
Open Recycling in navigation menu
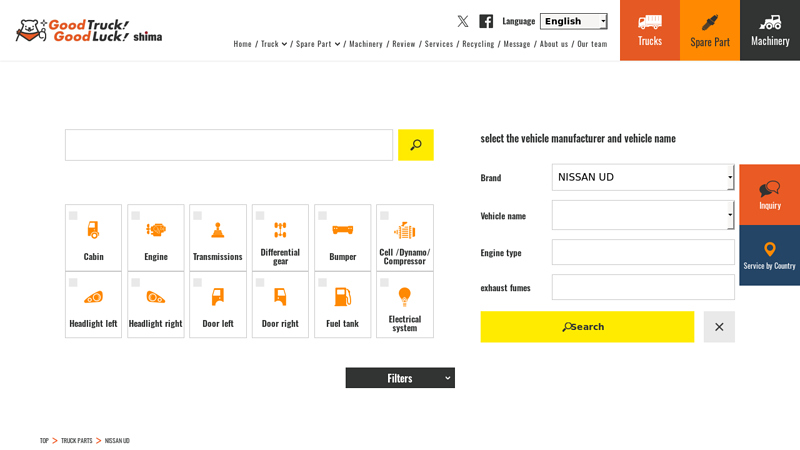tap(478, 44)
